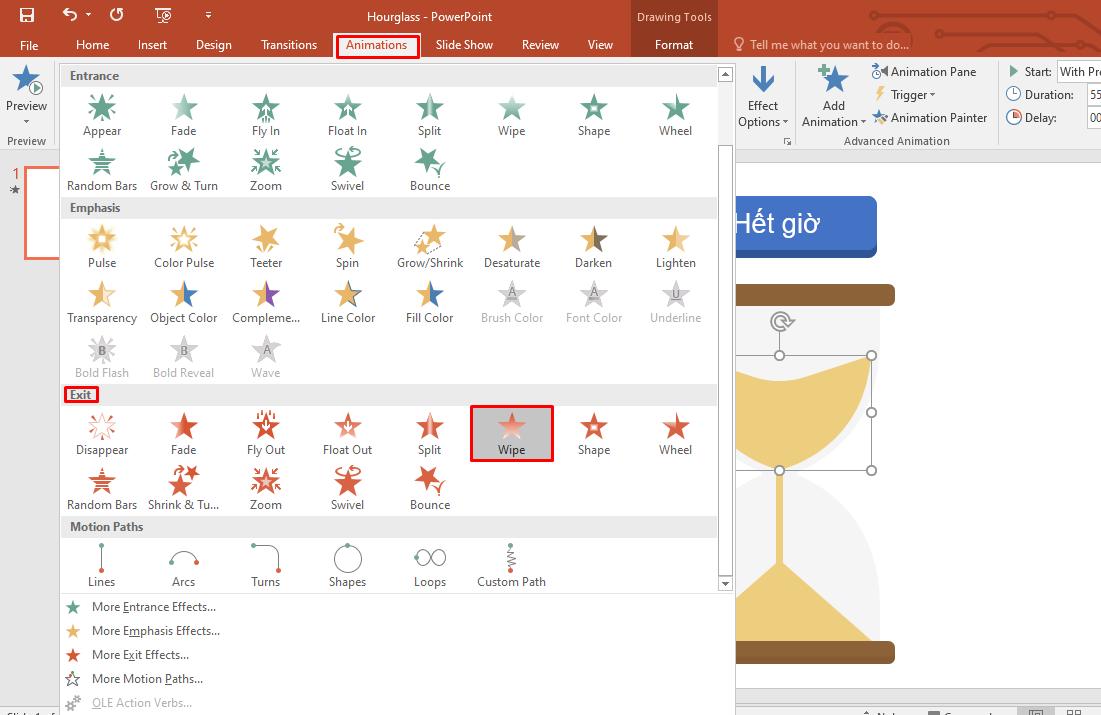Choose the Disappear exit effect
This screenshot has height=715, width=1101.
[102, 434]
